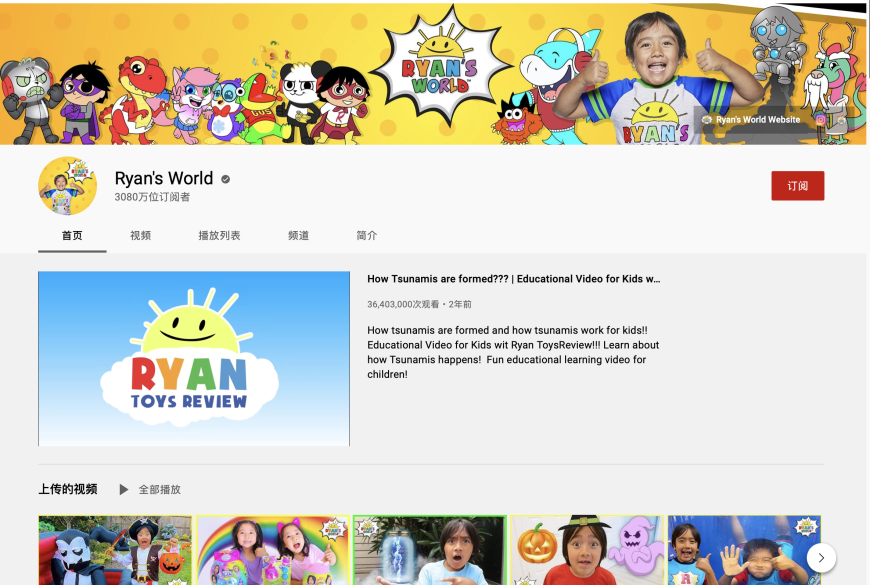Viewport: 870px width, 585px height.
Task: Select the 简介 tab
Action: tap(367, 236)
